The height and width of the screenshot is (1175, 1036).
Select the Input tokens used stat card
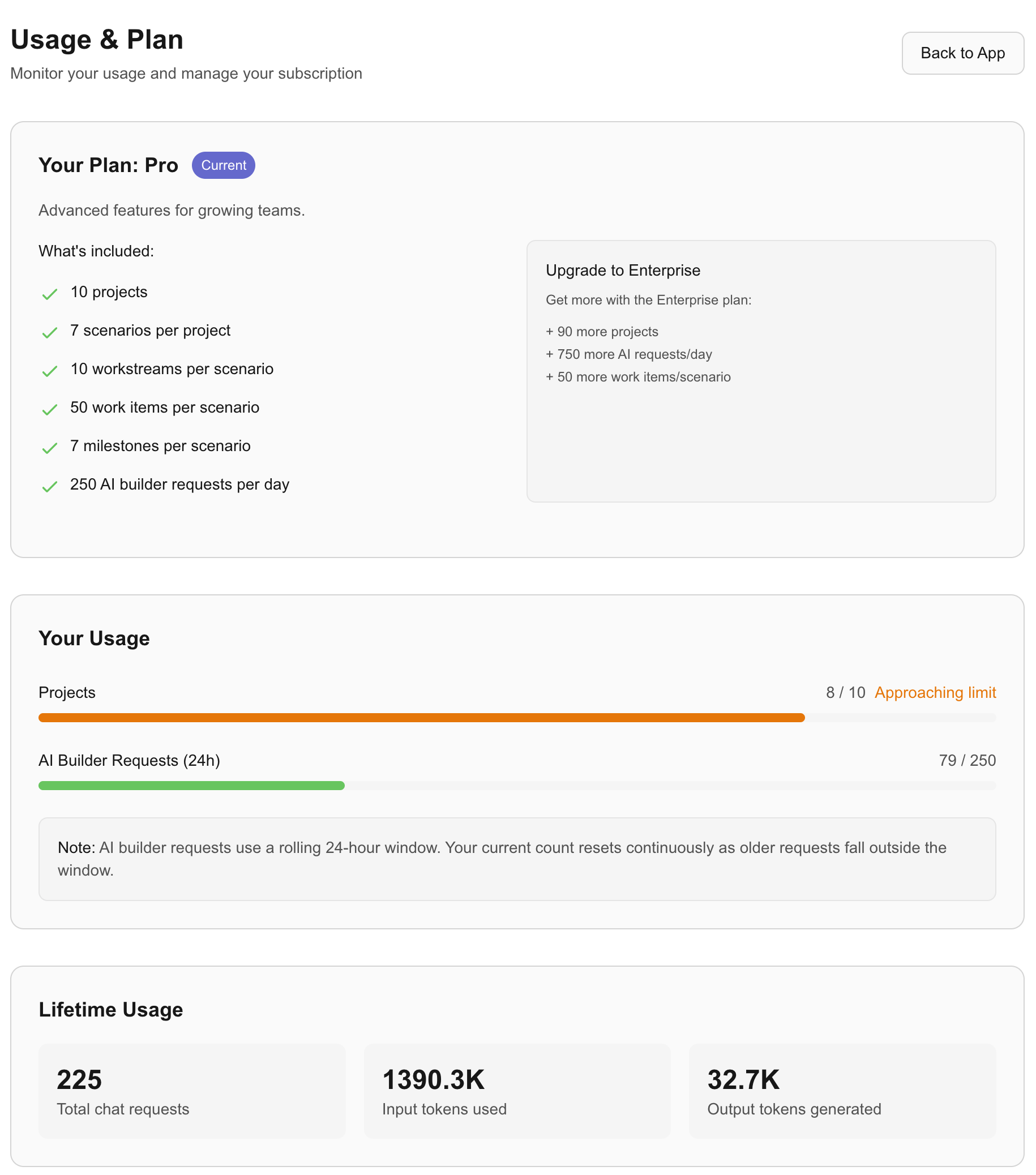pyautogui.click(x=517, y=1091)
